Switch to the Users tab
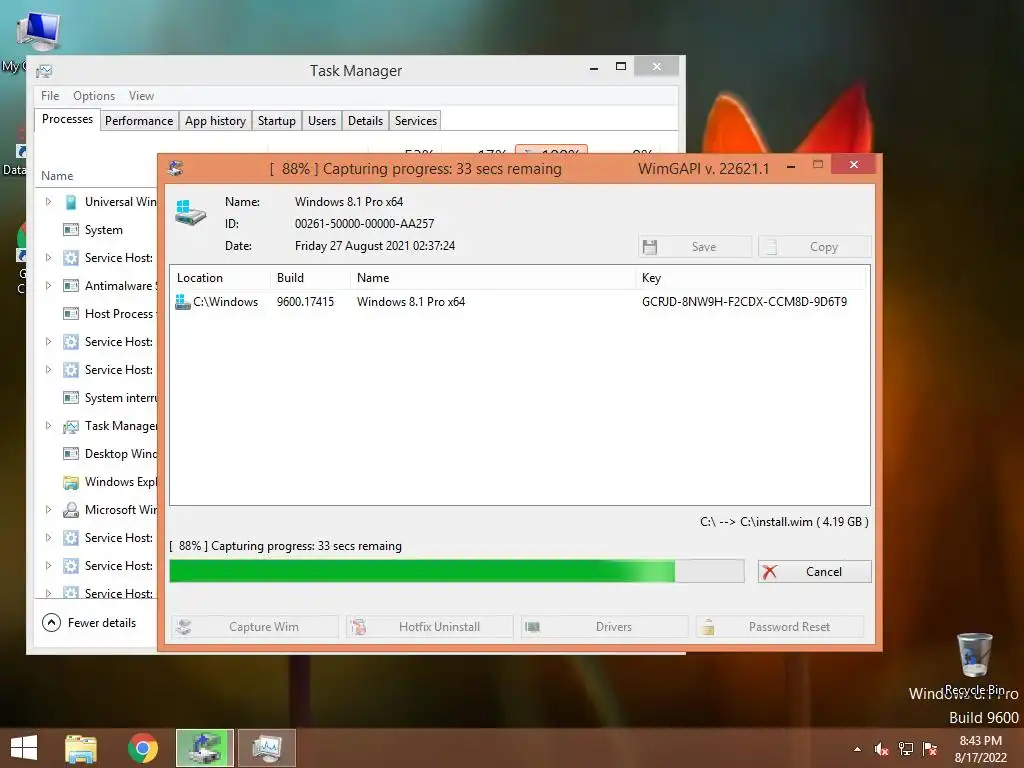Viewport: 1024px width, 768px height. [x=322, y=121]
